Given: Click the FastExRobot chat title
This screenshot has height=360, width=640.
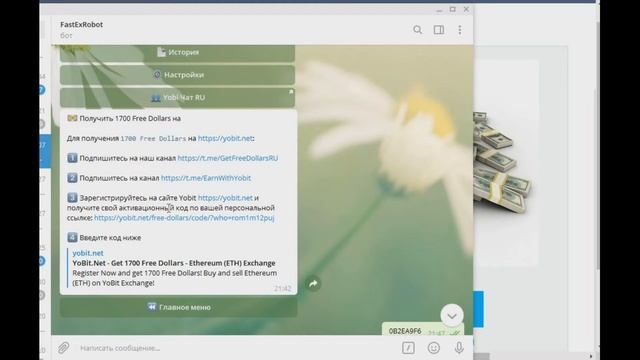Looking at the screenshot, I should 82,24.
